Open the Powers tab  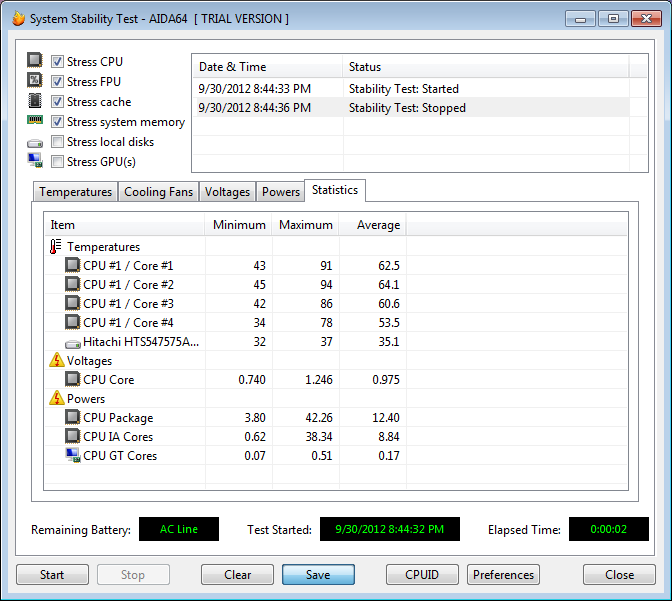[x=281, y=192]
